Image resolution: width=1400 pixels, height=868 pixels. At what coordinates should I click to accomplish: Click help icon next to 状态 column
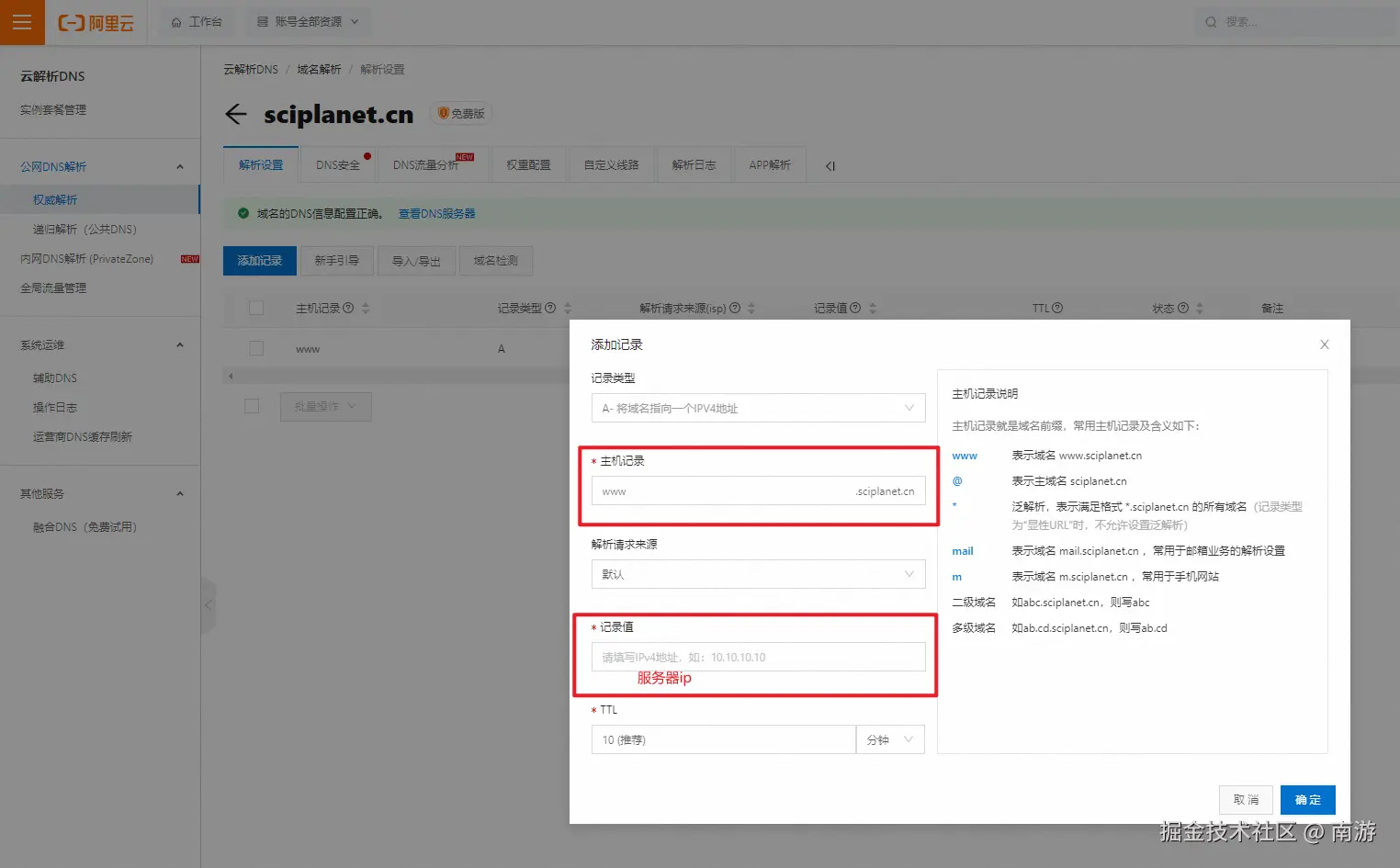1183,308
